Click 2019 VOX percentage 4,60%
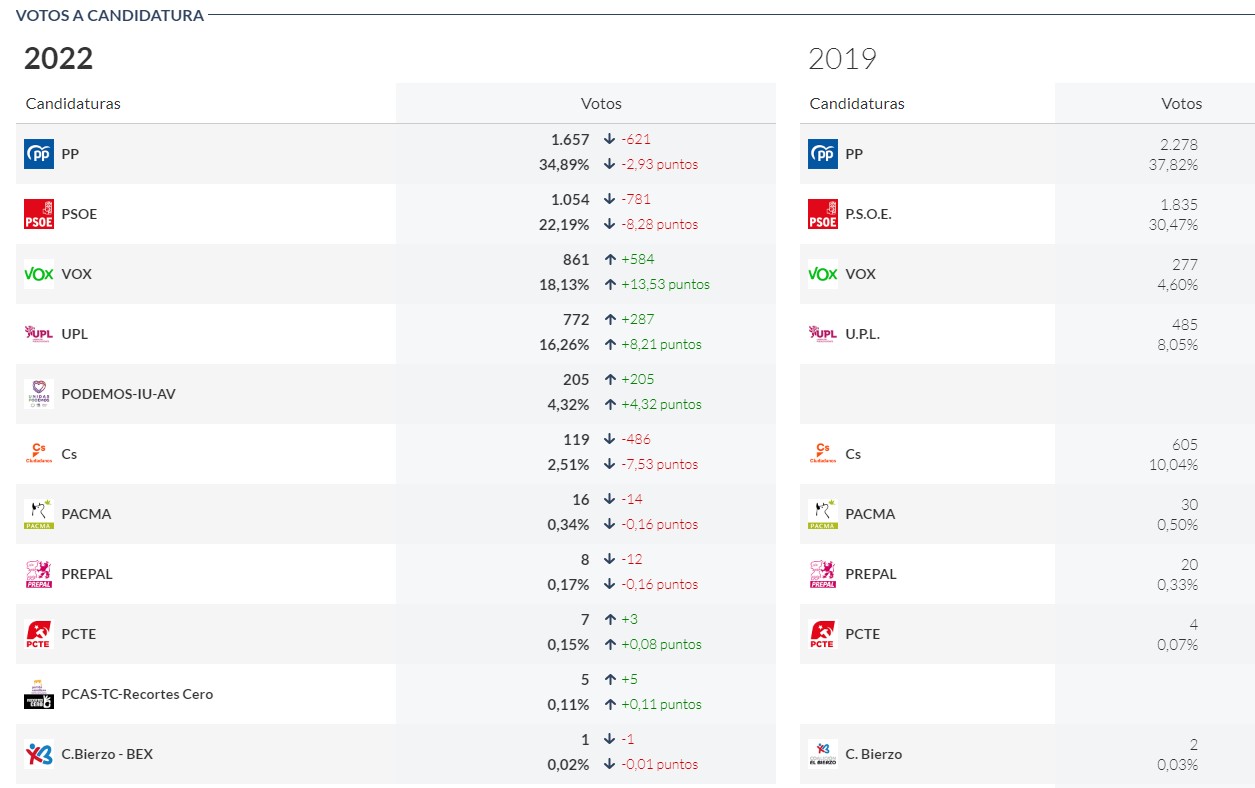1255x788 pixels. click(1177, 285)
